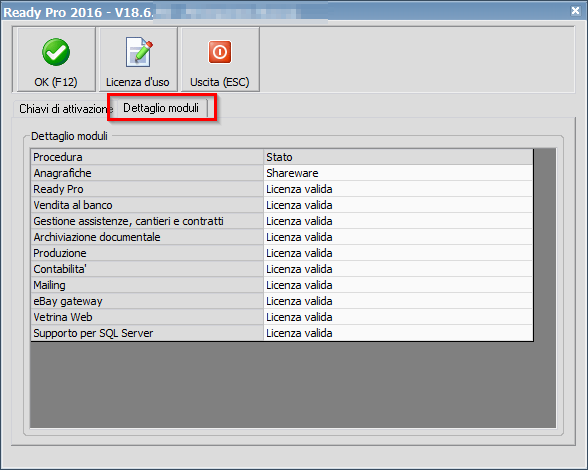Click the Shareware status cell
Viewport: 588px width, 470px height.
point(398,173)
